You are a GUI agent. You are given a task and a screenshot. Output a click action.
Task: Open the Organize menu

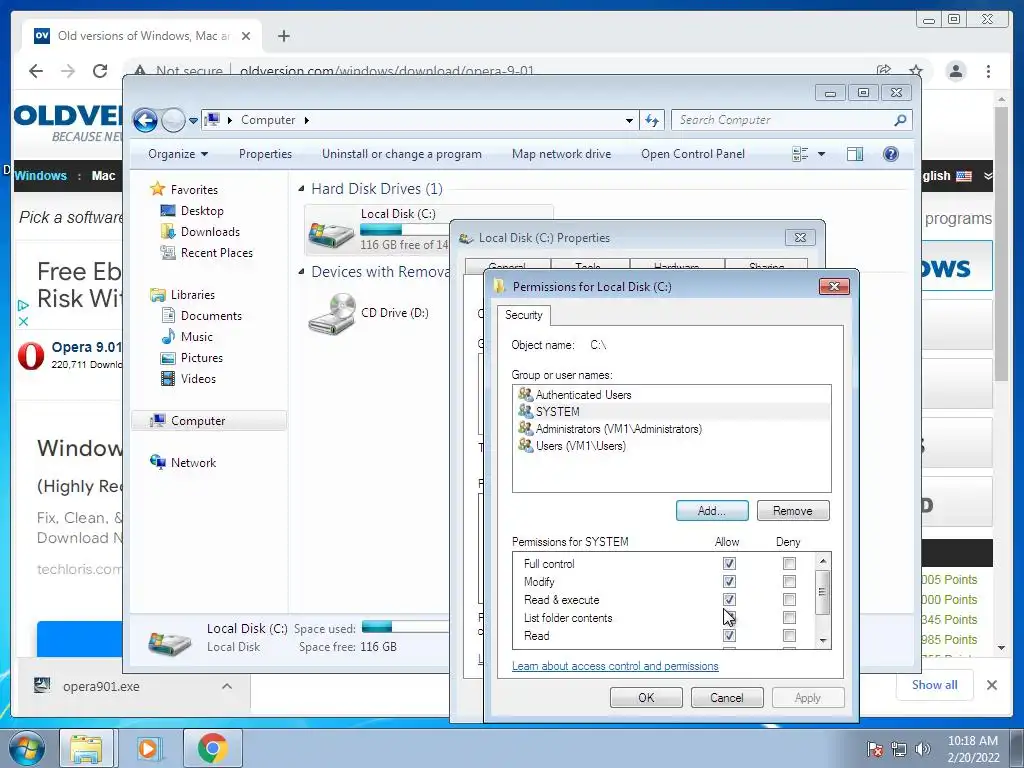178,154
